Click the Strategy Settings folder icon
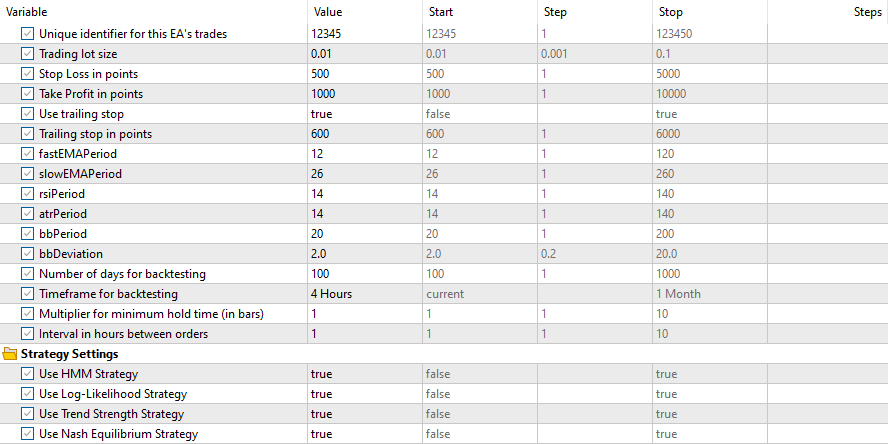 [x=10, y=354]
